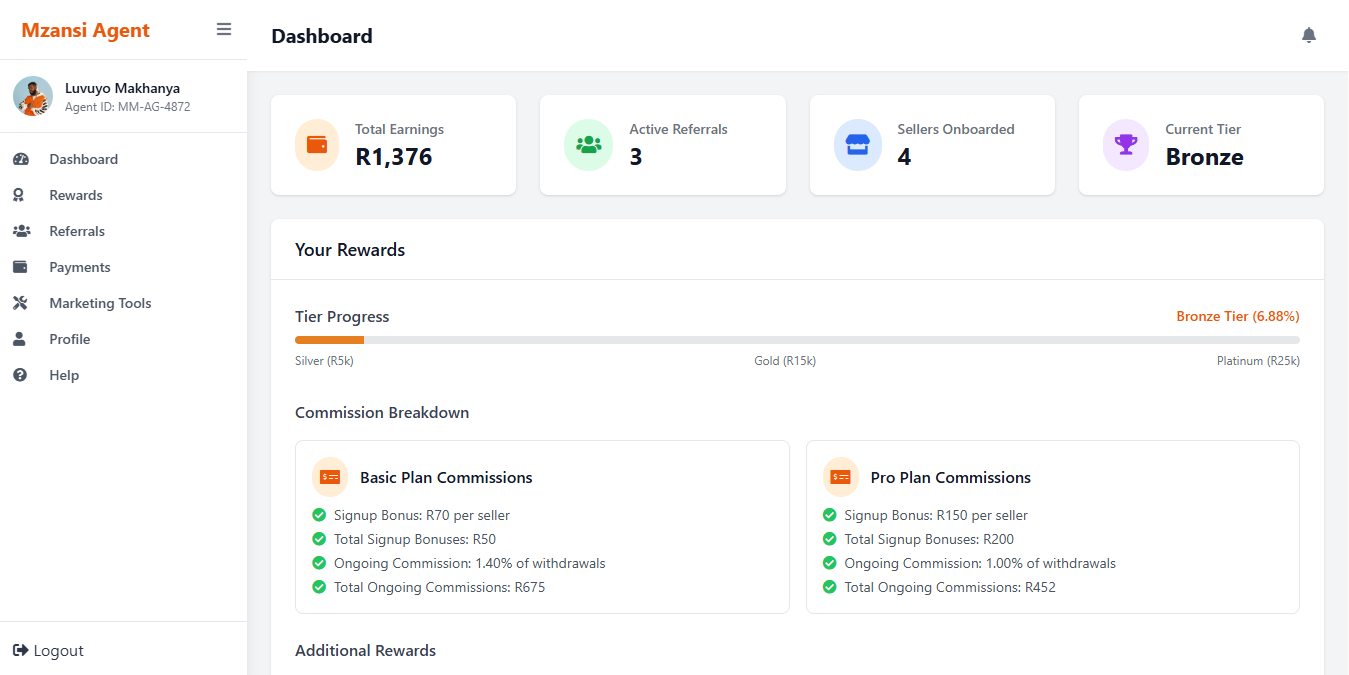The height and width of the screenshot is (675, 1349).
Task: Click the Sellers Onboarded store icon
Action: coord(857,145)
